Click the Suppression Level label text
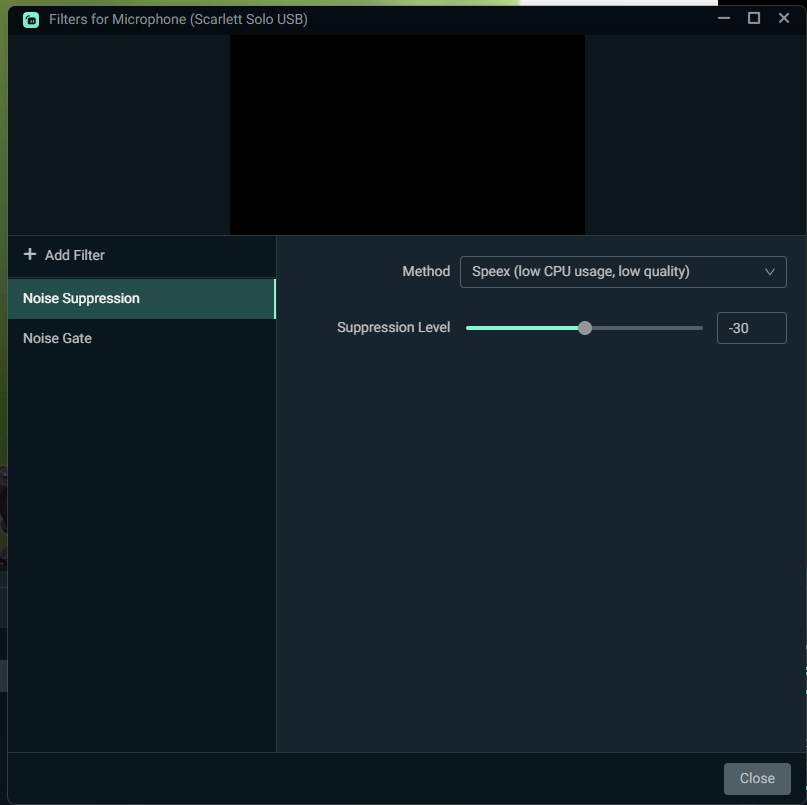807x805 pixels. [x=393, y=328]
